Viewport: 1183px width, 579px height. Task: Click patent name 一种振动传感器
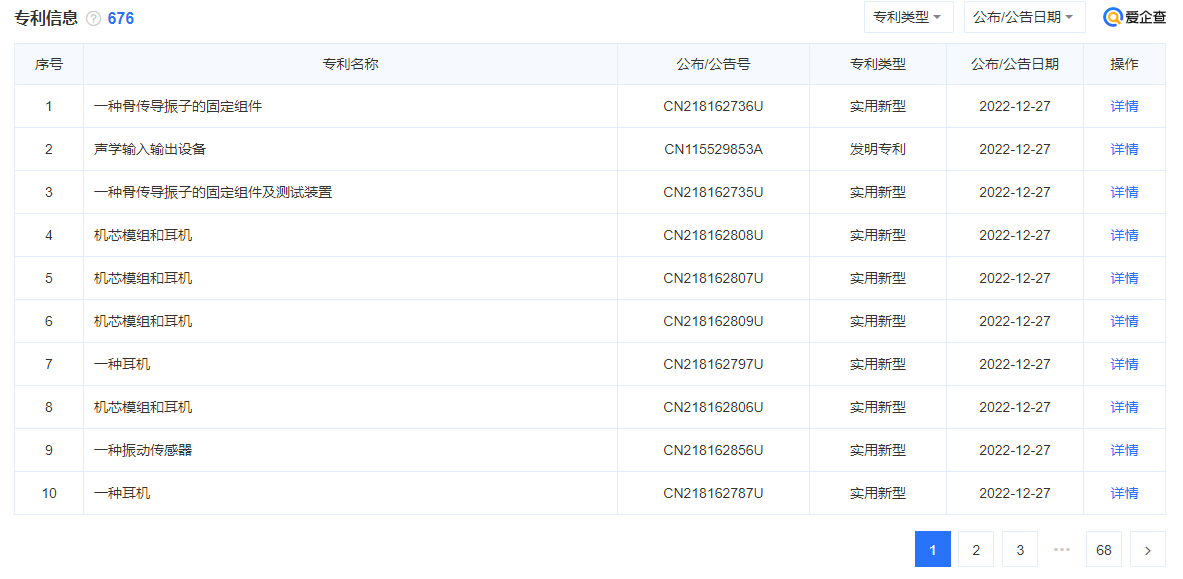143,451
